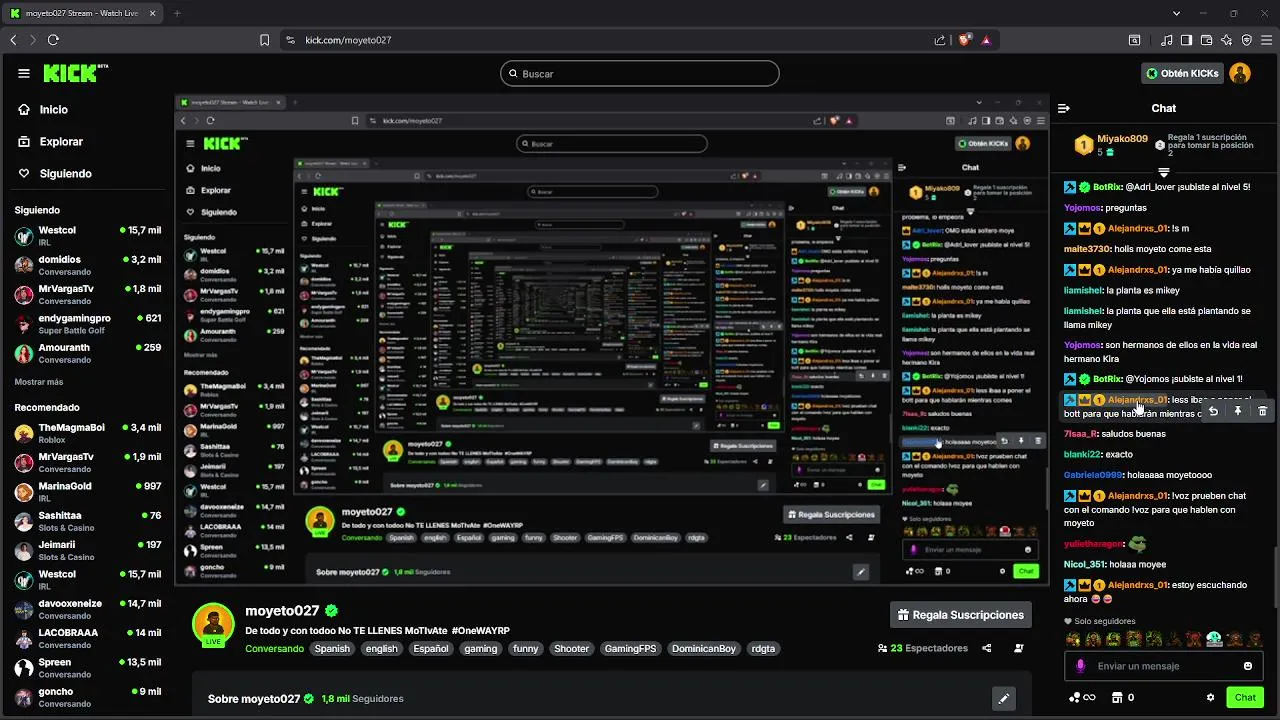Delete the hovered chat message
This screenshot has width=1280, height=720.
click(1262, 411)
